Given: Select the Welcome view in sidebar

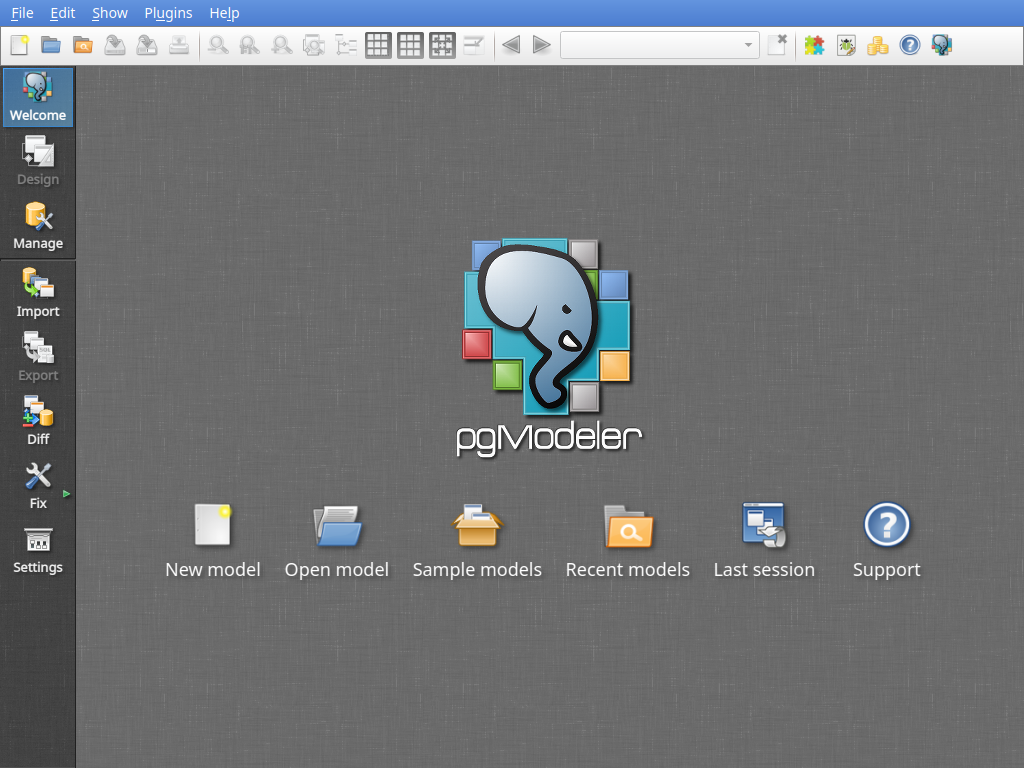Looking at the screenshot, I should (x=38, y=97).
